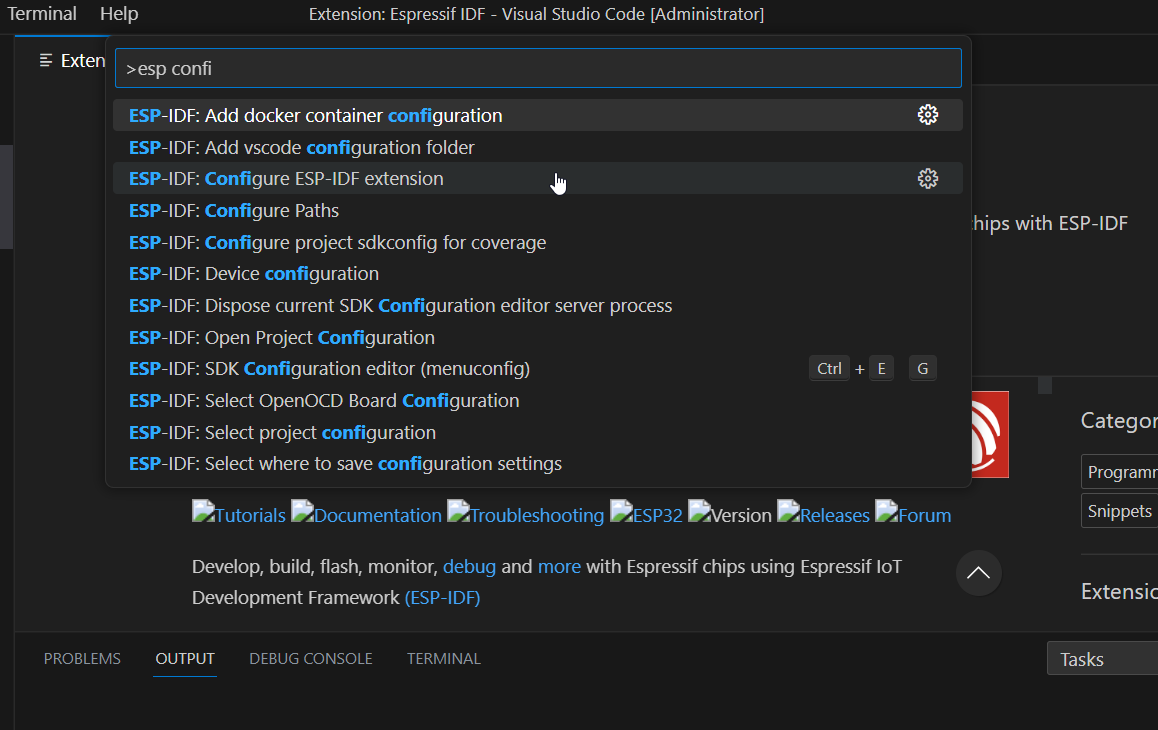Select Dispose current SDK Configuration editor server process
This screenshot has width=1158, height=730.
(x=538, y=305)
